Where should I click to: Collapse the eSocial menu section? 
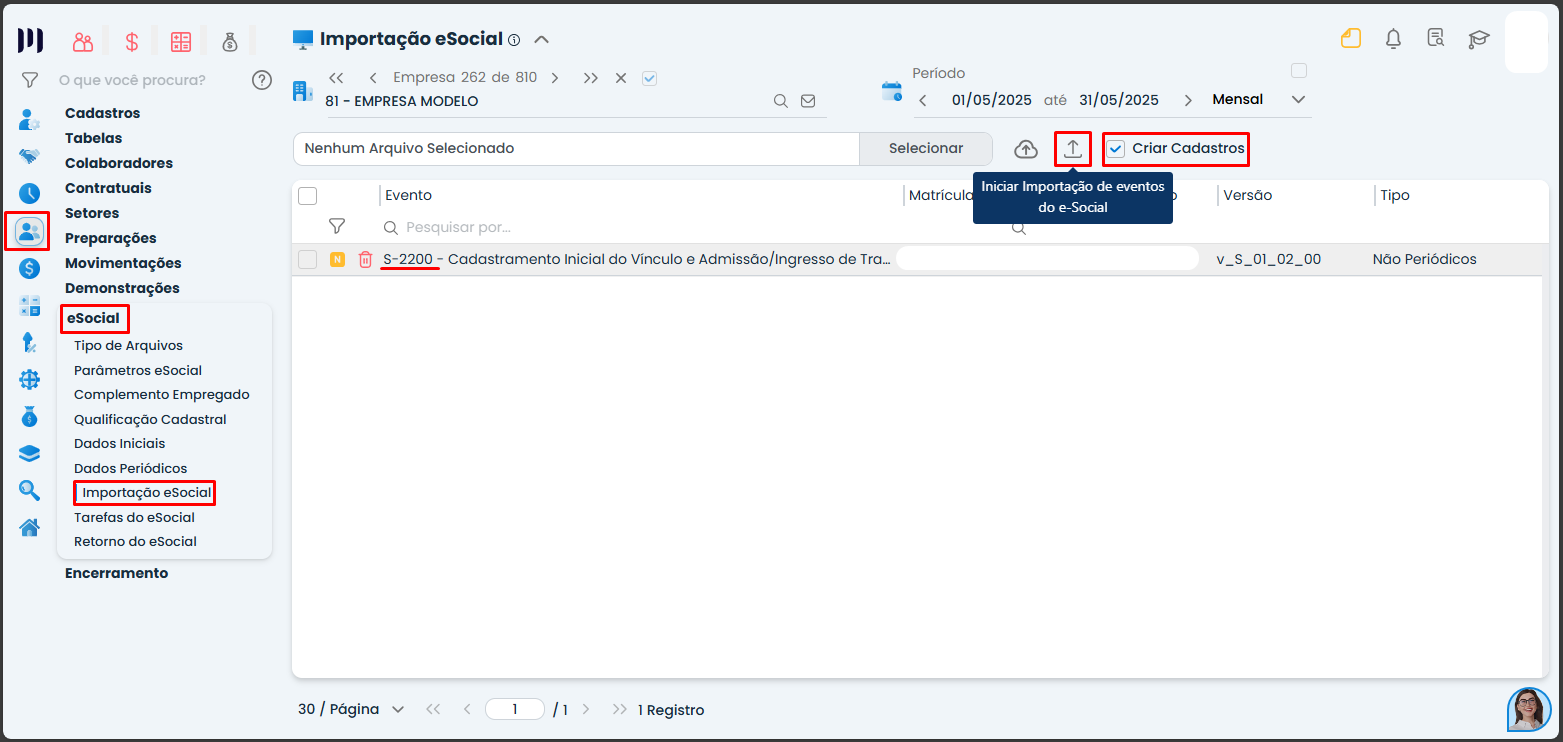[94, 319]
